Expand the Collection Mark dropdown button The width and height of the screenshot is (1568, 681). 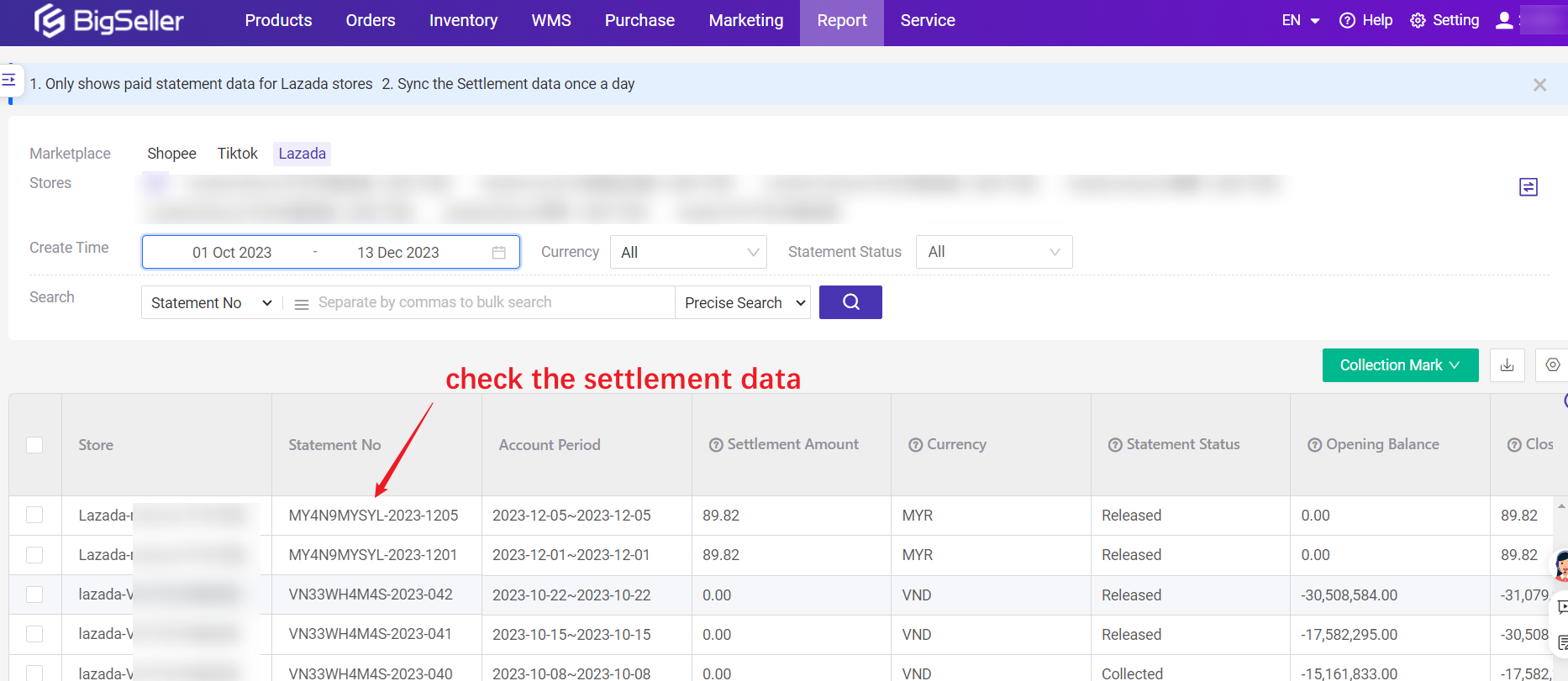[x=1400, y=365]
